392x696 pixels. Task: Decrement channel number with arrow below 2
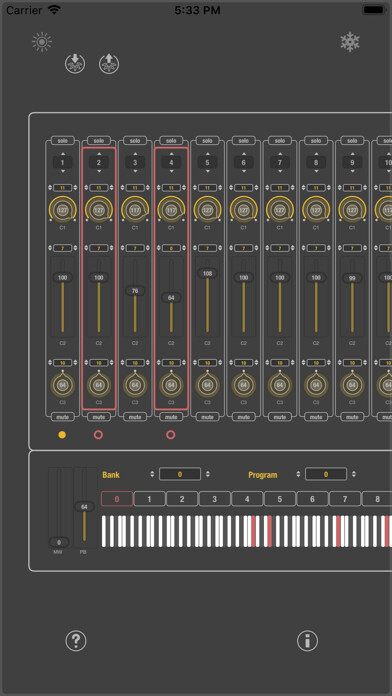(99, 171)
